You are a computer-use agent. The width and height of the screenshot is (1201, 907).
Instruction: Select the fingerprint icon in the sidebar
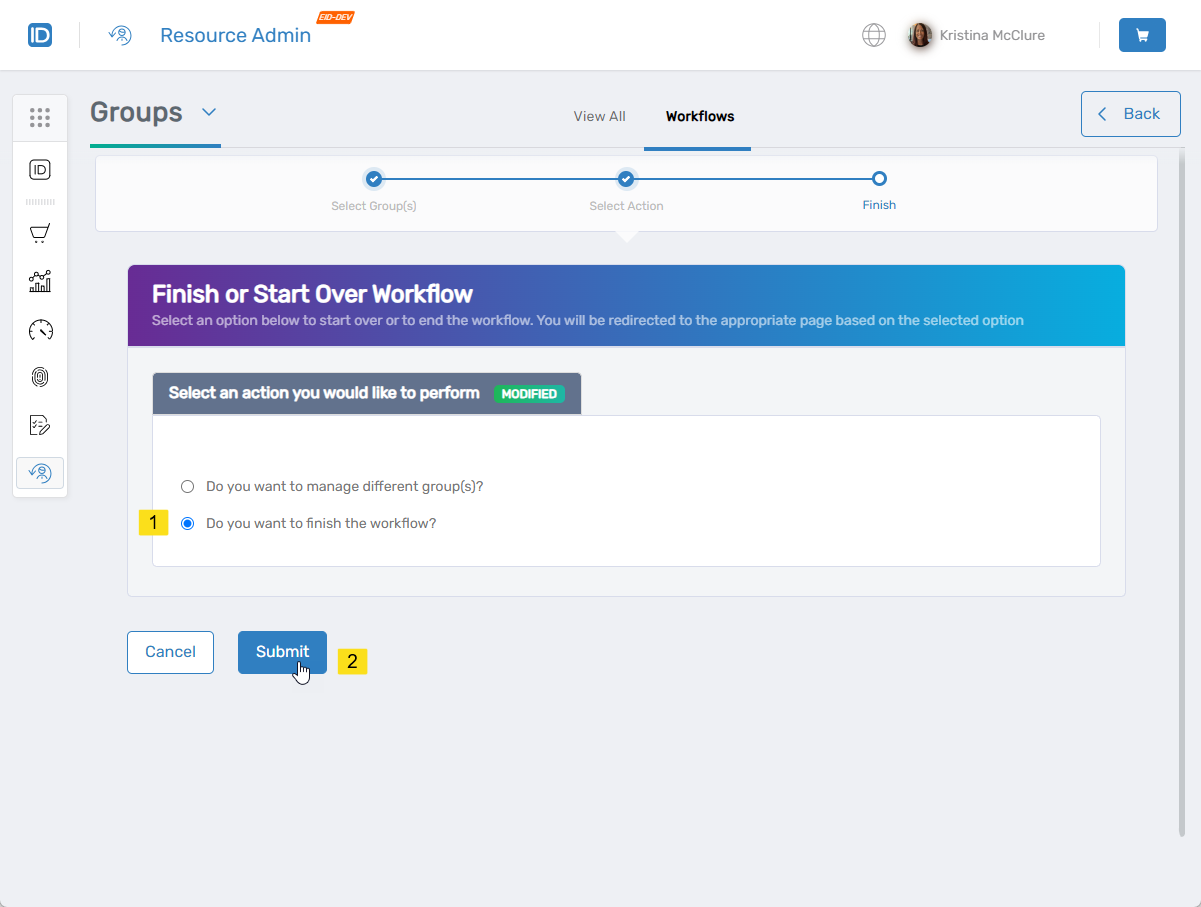point(40,377)
